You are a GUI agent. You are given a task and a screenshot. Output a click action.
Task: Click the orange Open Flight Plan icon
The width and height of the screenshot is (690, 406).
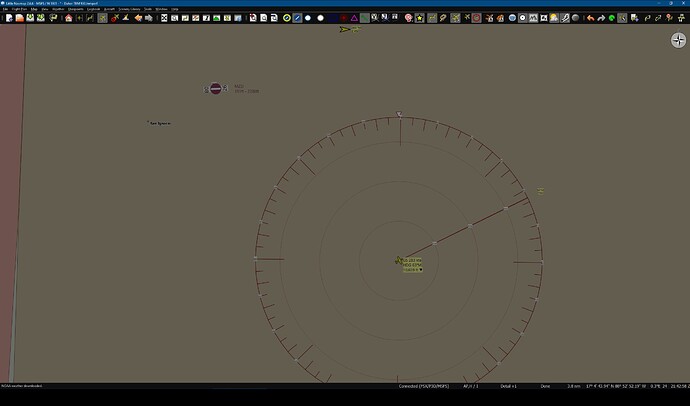(x=20, y=18)
